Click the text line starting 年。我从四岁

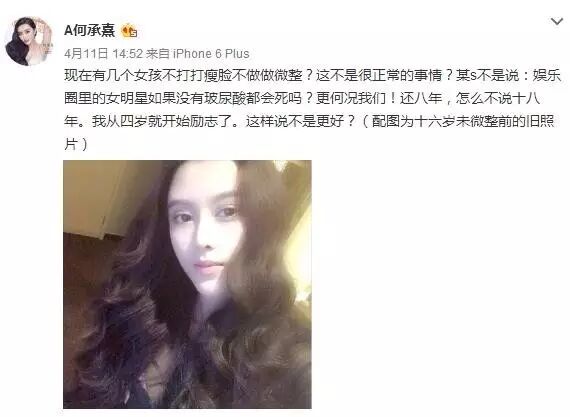(309, 121)
